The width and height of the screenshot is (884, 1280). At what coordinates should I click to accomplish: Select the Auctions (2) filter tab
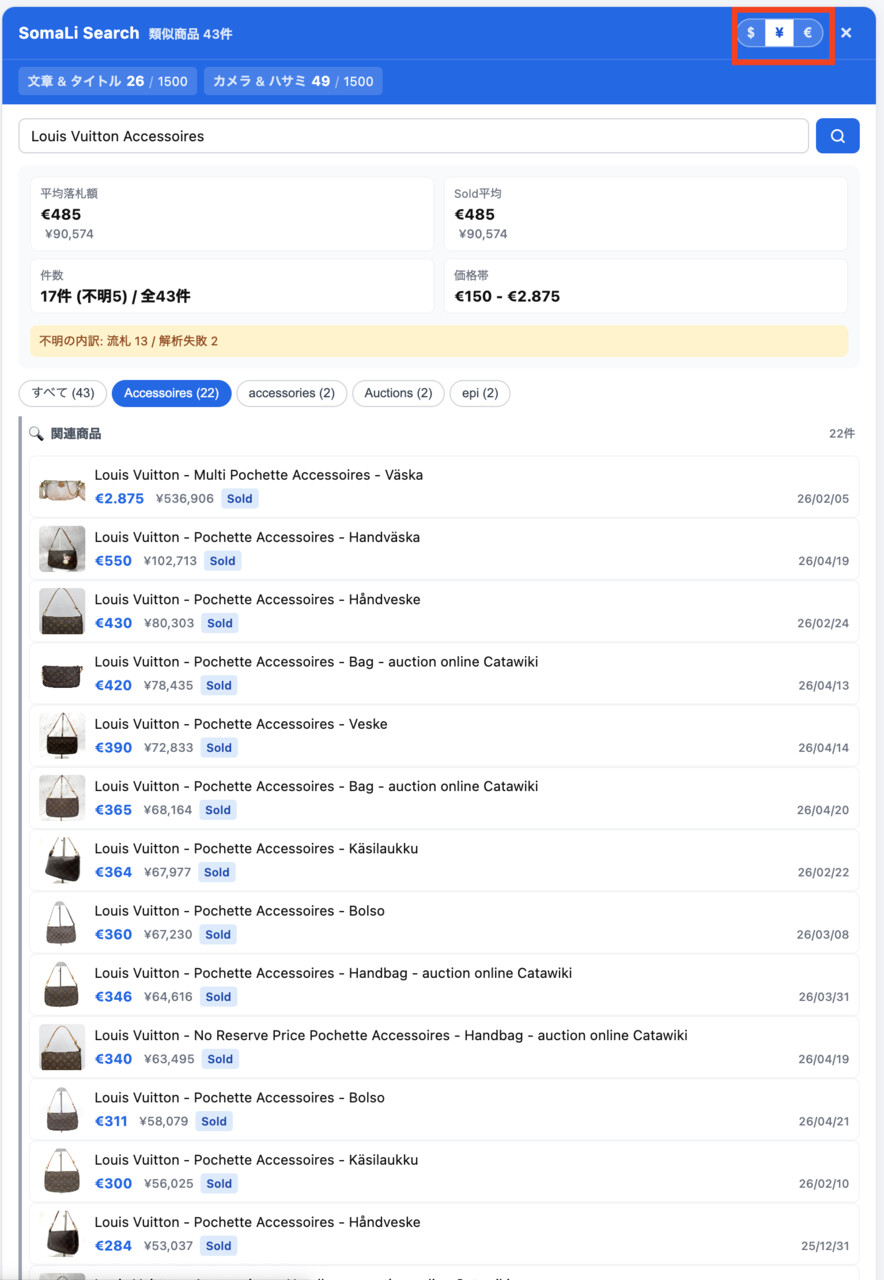click(398, 393)
